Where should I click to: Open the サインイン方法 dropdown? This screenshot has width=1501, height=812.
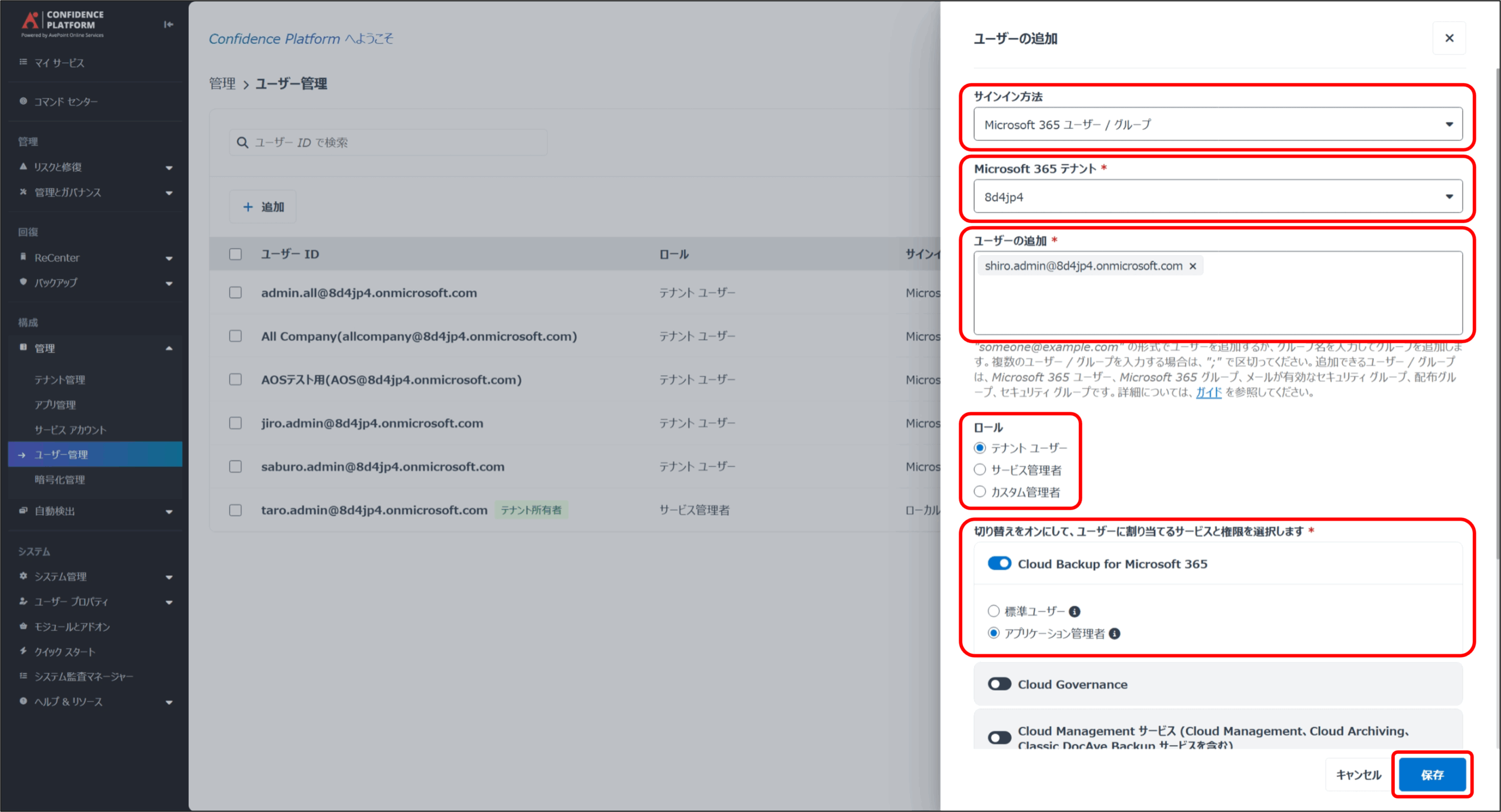pyautogui.click(x=1217, y=124)
